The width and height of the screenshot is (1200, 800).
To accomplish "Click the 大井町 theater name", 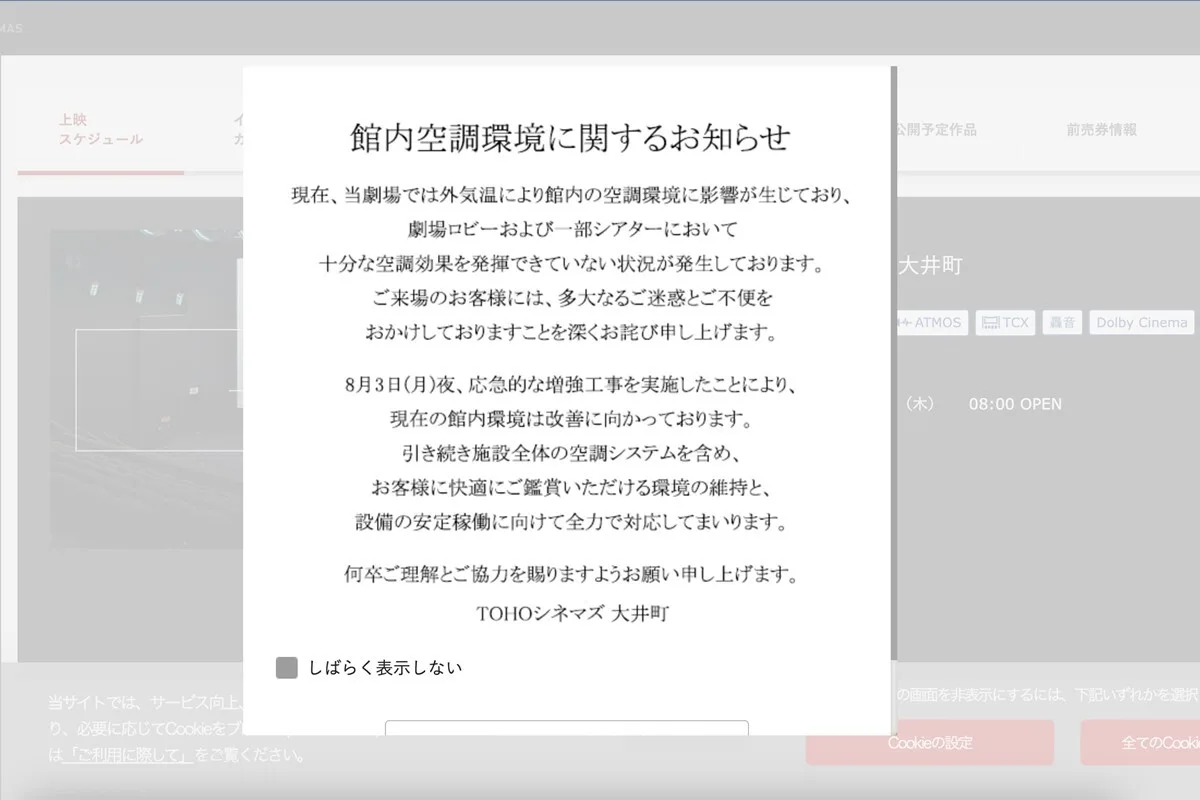I will coord(930,266).
